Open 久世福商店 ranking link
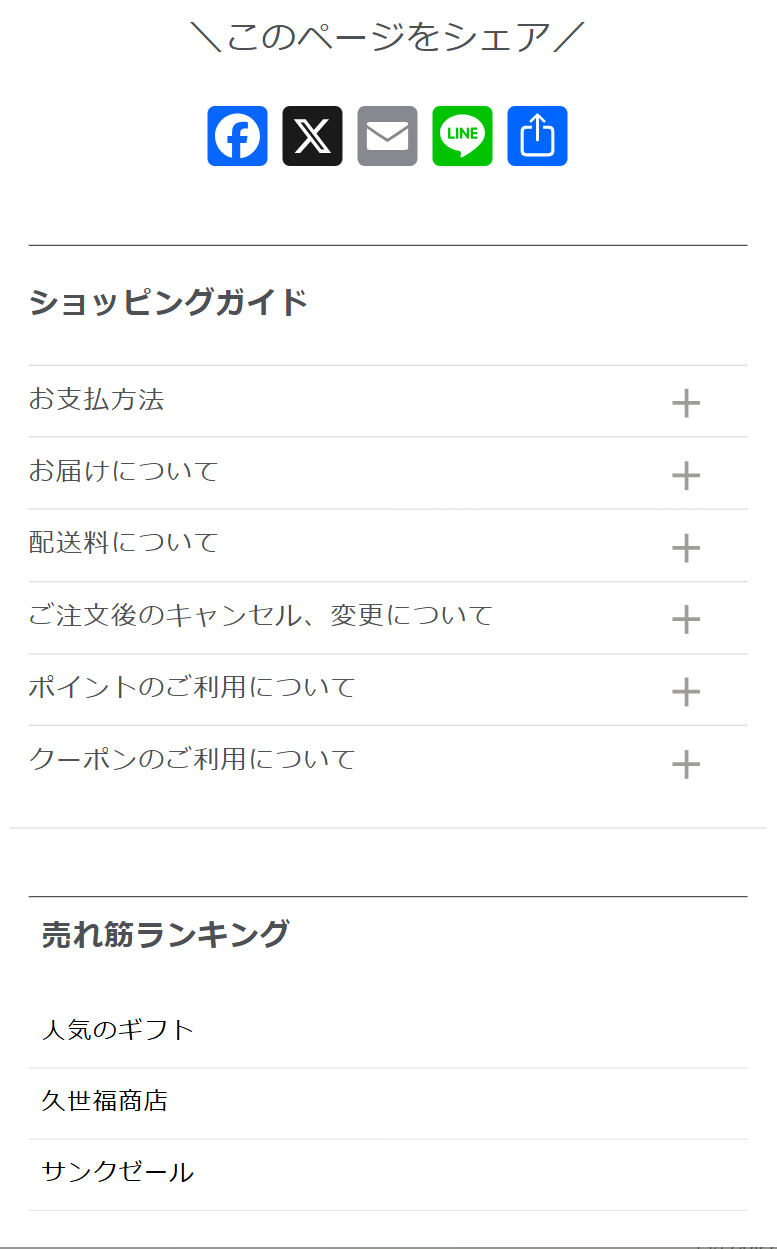 coord(105,1102)
